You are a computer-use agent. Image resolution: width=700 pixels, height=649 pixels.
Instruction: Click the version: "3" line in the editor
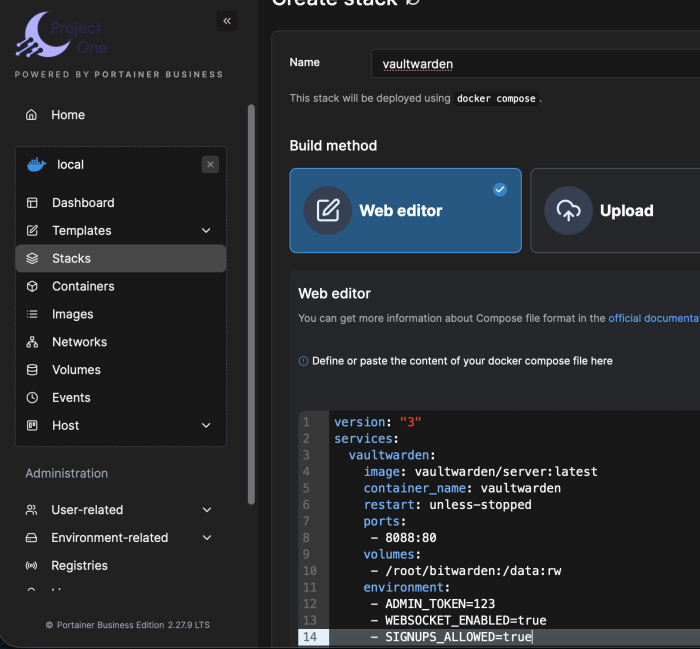point(378,422)
